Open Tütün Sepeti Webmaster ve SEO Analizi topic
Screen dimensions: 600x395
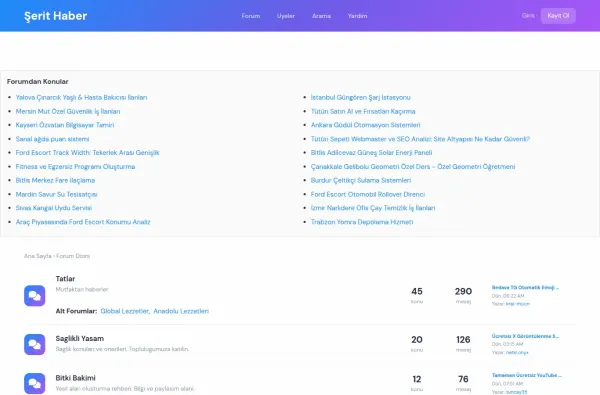[420, 139]
